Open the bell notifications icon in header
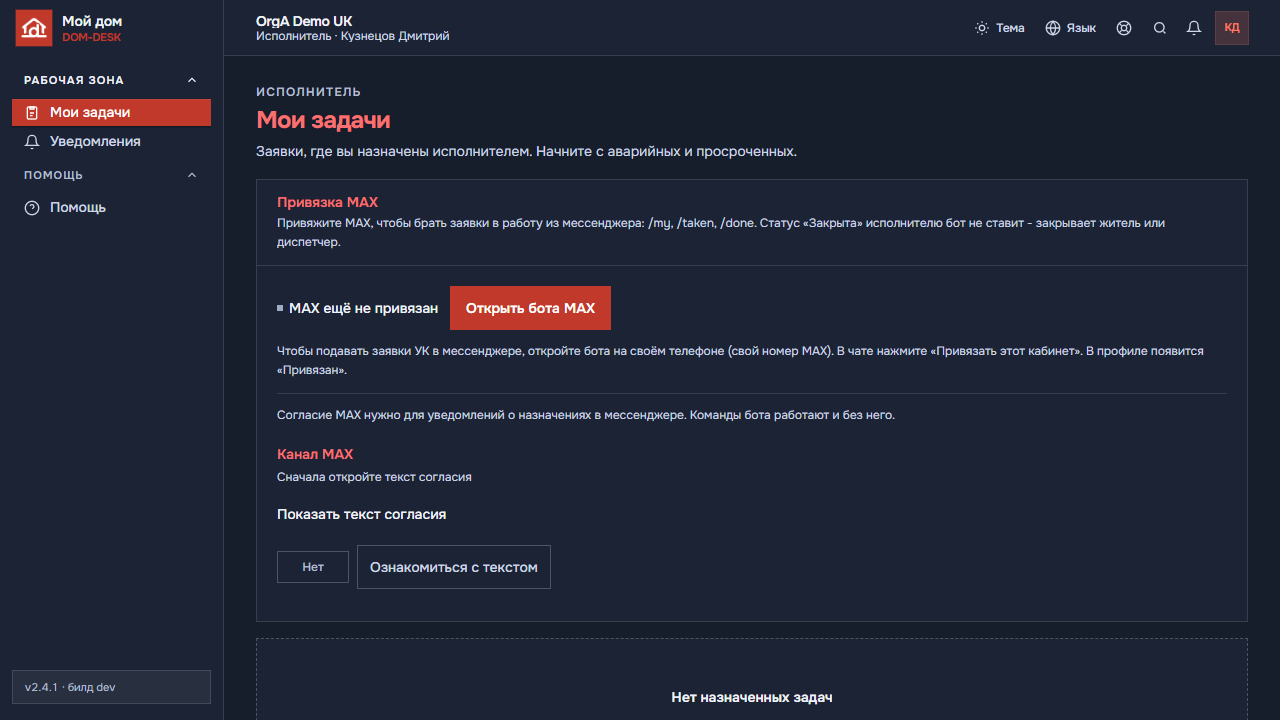The height and width of the screenshot is (720, 1280). pyautogui.click(x=1194, y=28)
